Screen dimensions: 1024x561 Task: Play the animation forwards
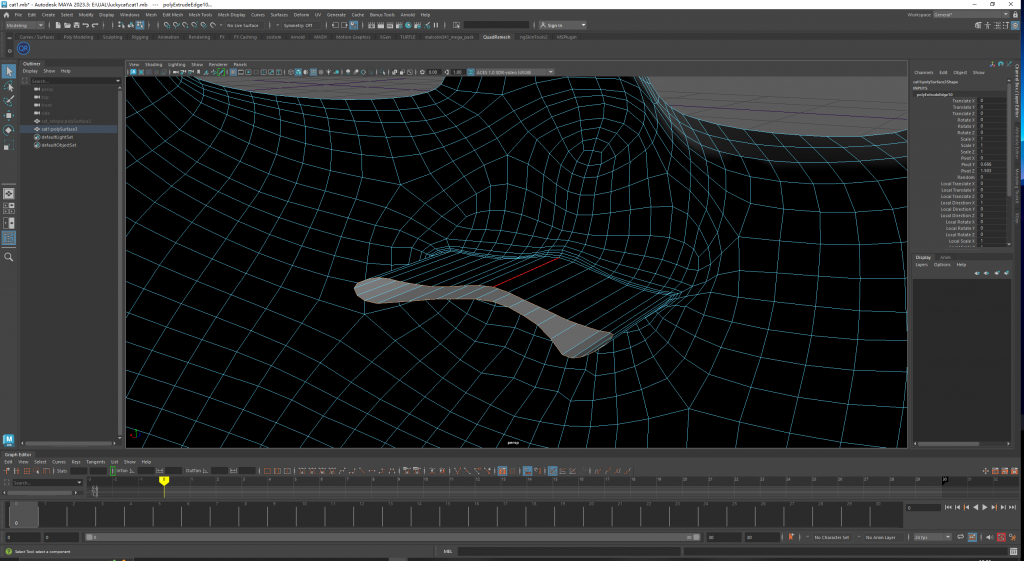pyautogui.click(x=985, y=507)
